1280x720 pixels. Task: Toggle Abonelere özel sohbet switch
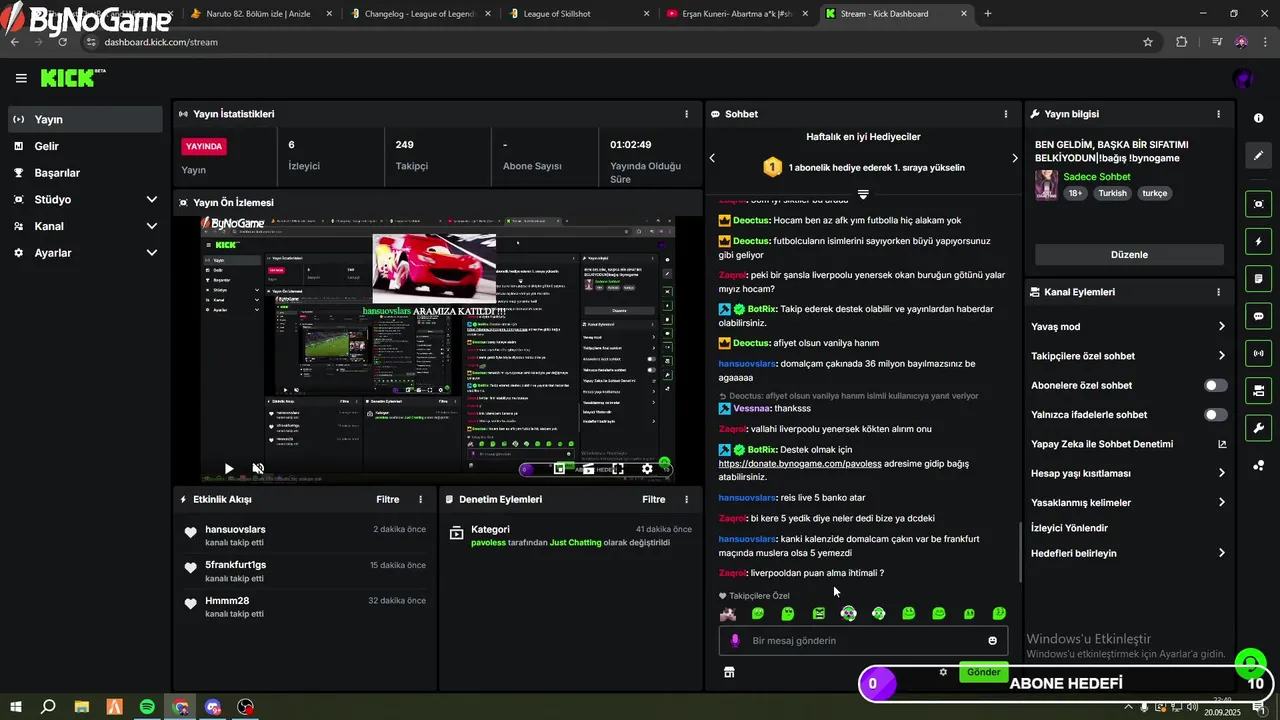pyautogui.click(x=1215, y=385)
